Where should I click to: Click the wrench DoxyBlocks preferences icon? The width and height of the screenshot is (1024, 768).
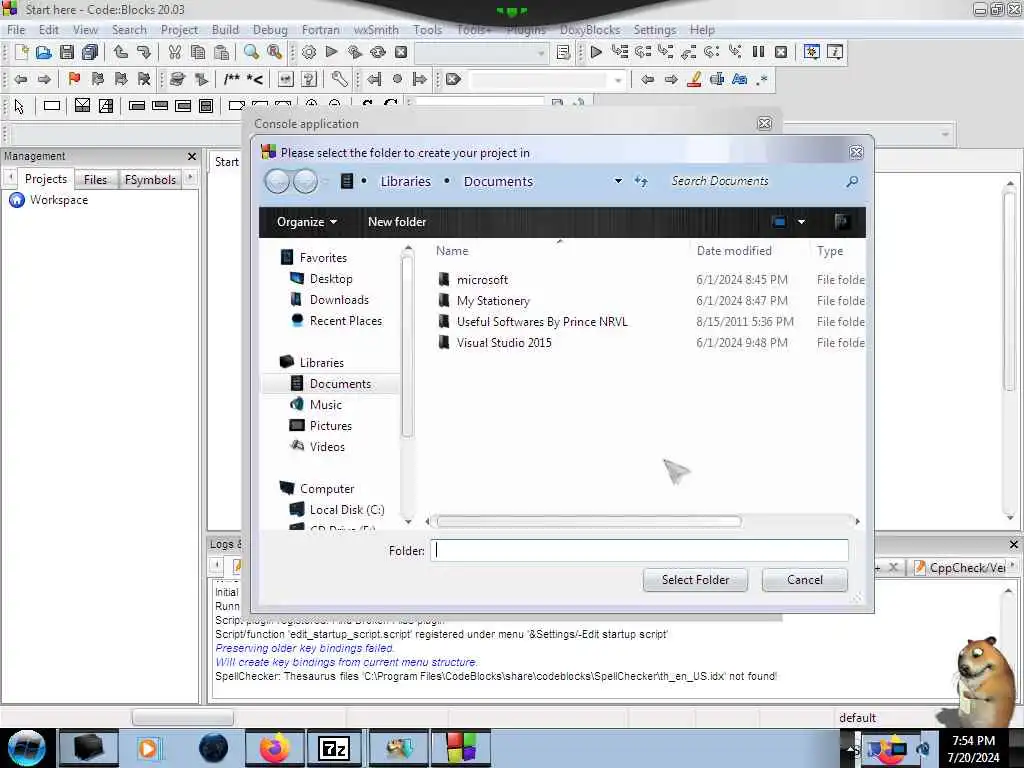(x=340, y=80)
